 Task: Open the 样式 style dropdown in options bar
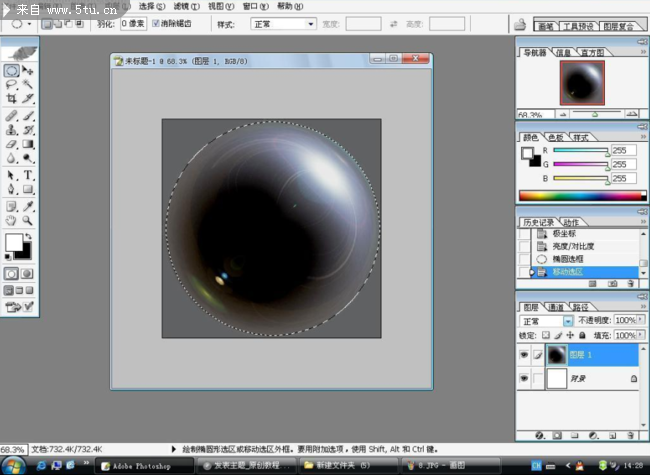tap(283, 23)
